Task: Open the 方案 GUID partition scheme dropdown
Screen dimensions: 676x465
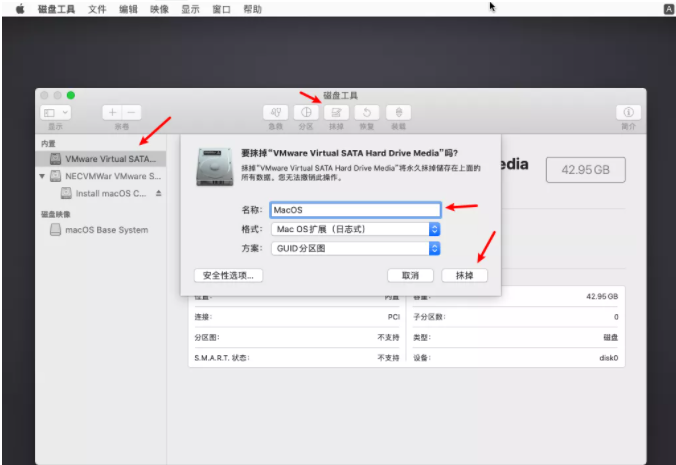Action: coord(355,248)
